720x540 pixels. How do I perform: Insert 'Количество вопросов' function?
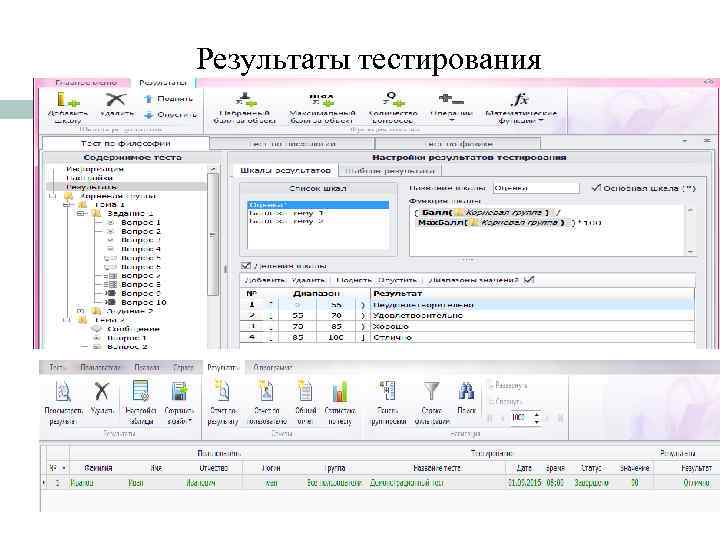point(393,108)
